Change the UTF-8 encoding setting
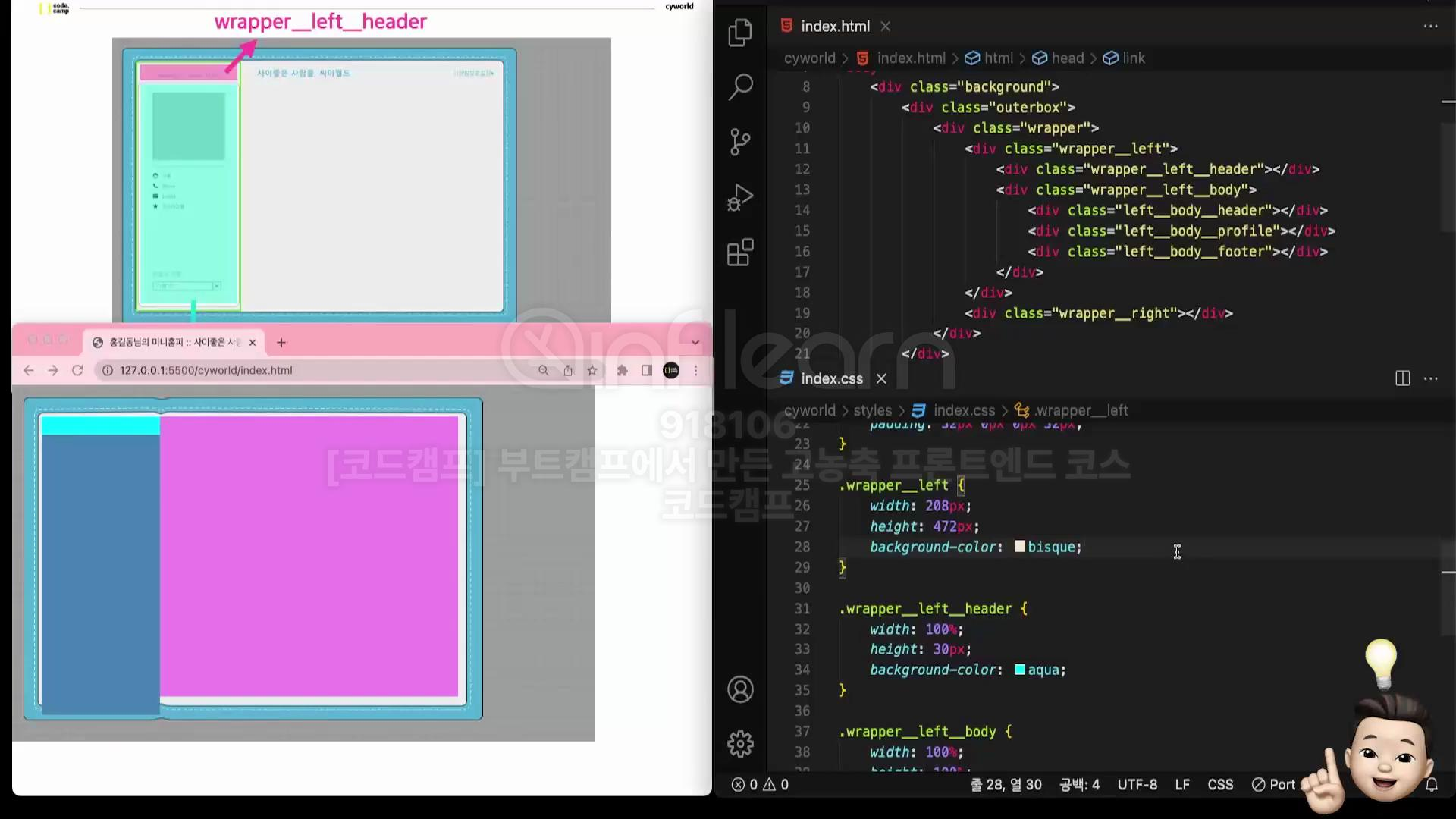The height and width of the screenshot is (819, 1456). click(x=1137, y=785)
